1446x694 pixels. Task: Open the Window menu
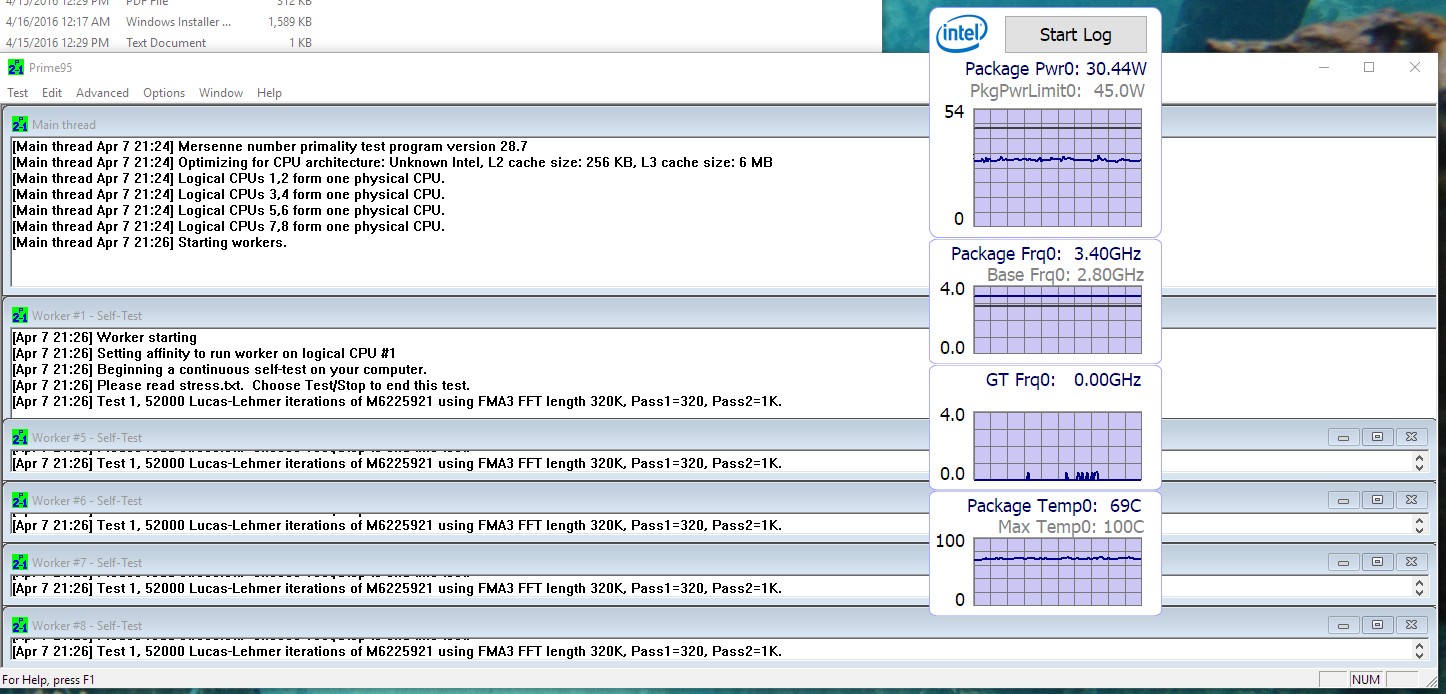tap(221, 93)
